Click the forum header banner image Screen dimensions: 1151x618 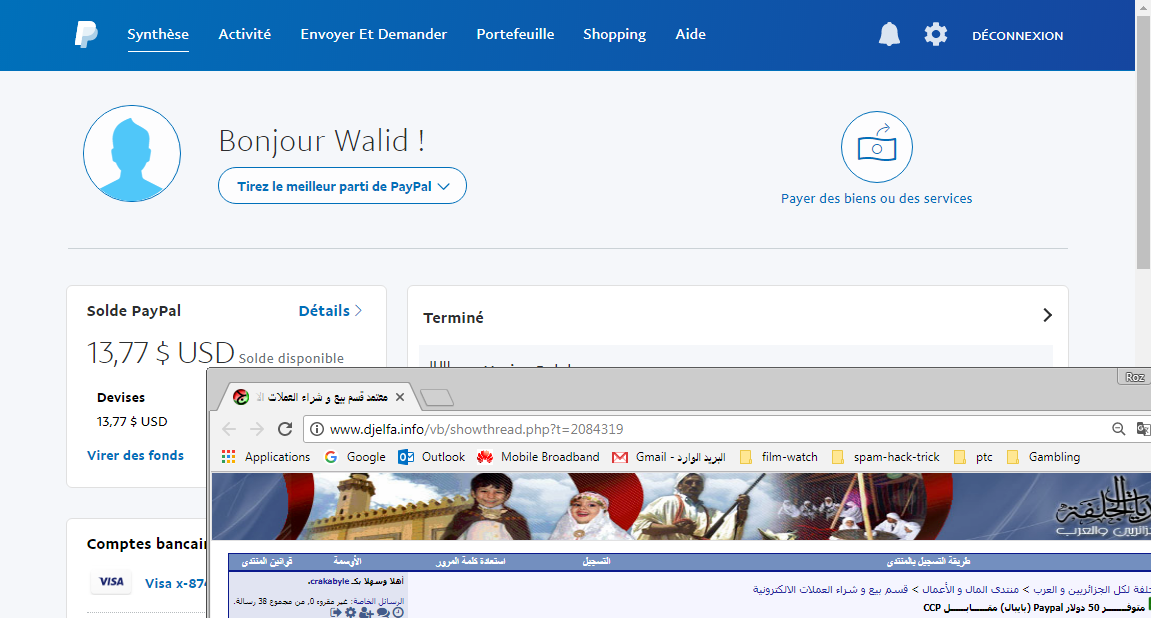point(681,506)
